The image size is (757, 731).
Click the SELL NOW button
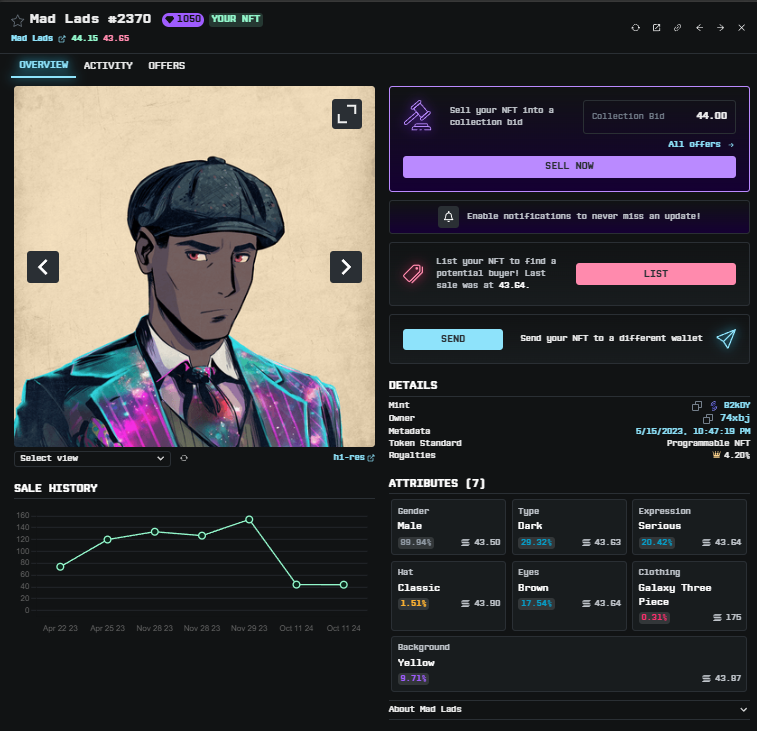tap(569, 166)
